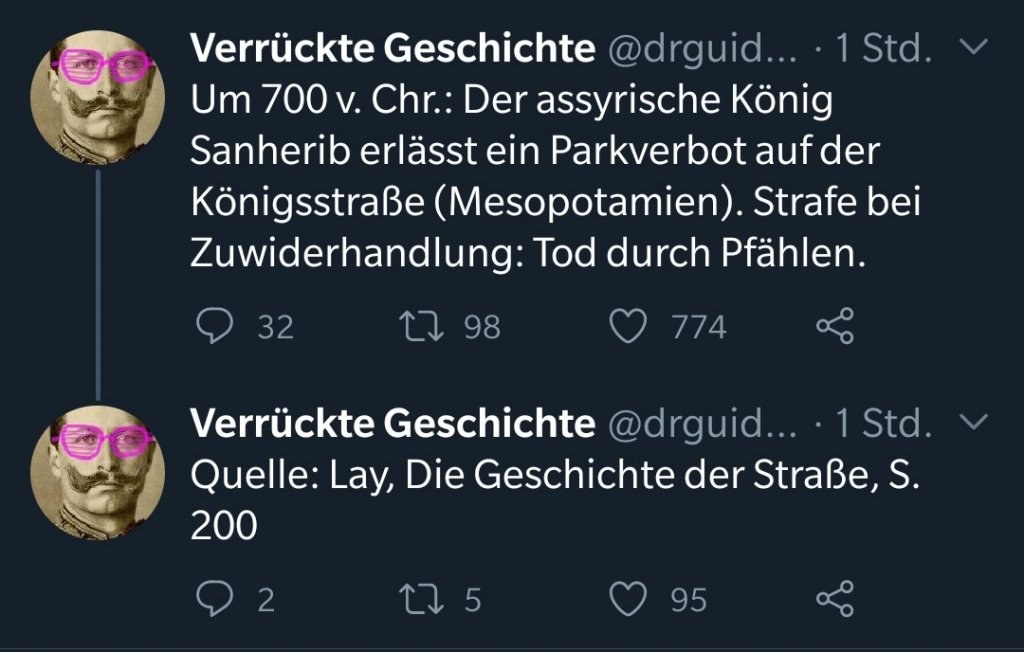This screenshot has width=1024, height=652.
Task: Open first tweet via its 1 Std. timestamp
Action: click(x=883, y=48)
